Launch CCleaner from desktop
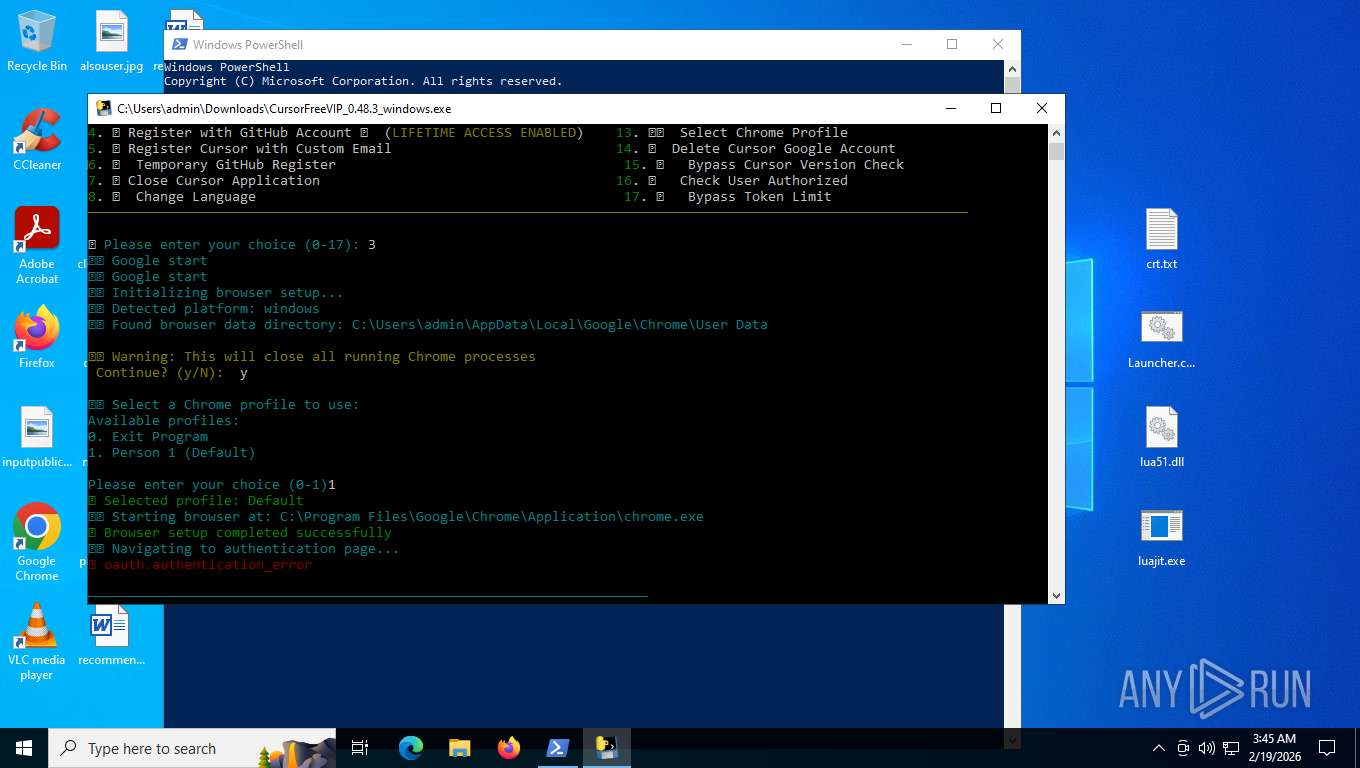This screenshot has height=768, width=1360. click(x=37, y=140)
